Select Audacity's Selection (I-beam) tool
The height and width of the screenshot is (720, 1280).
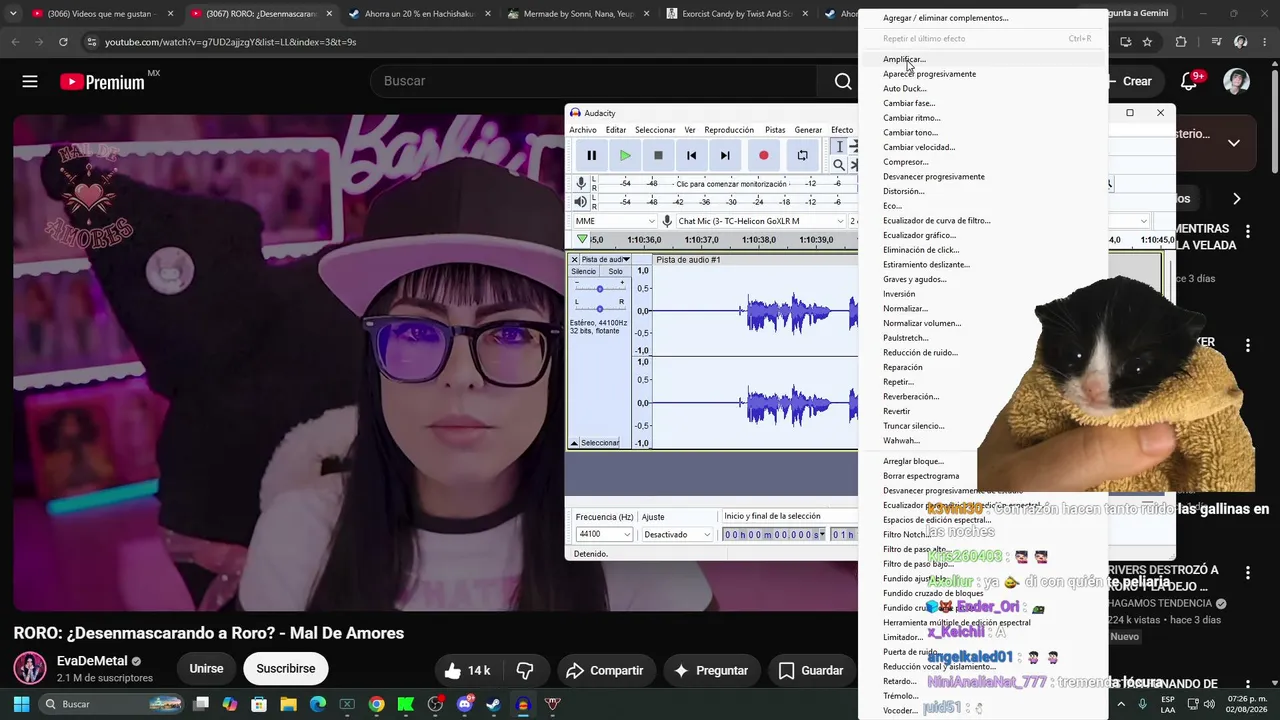[840, 147]
